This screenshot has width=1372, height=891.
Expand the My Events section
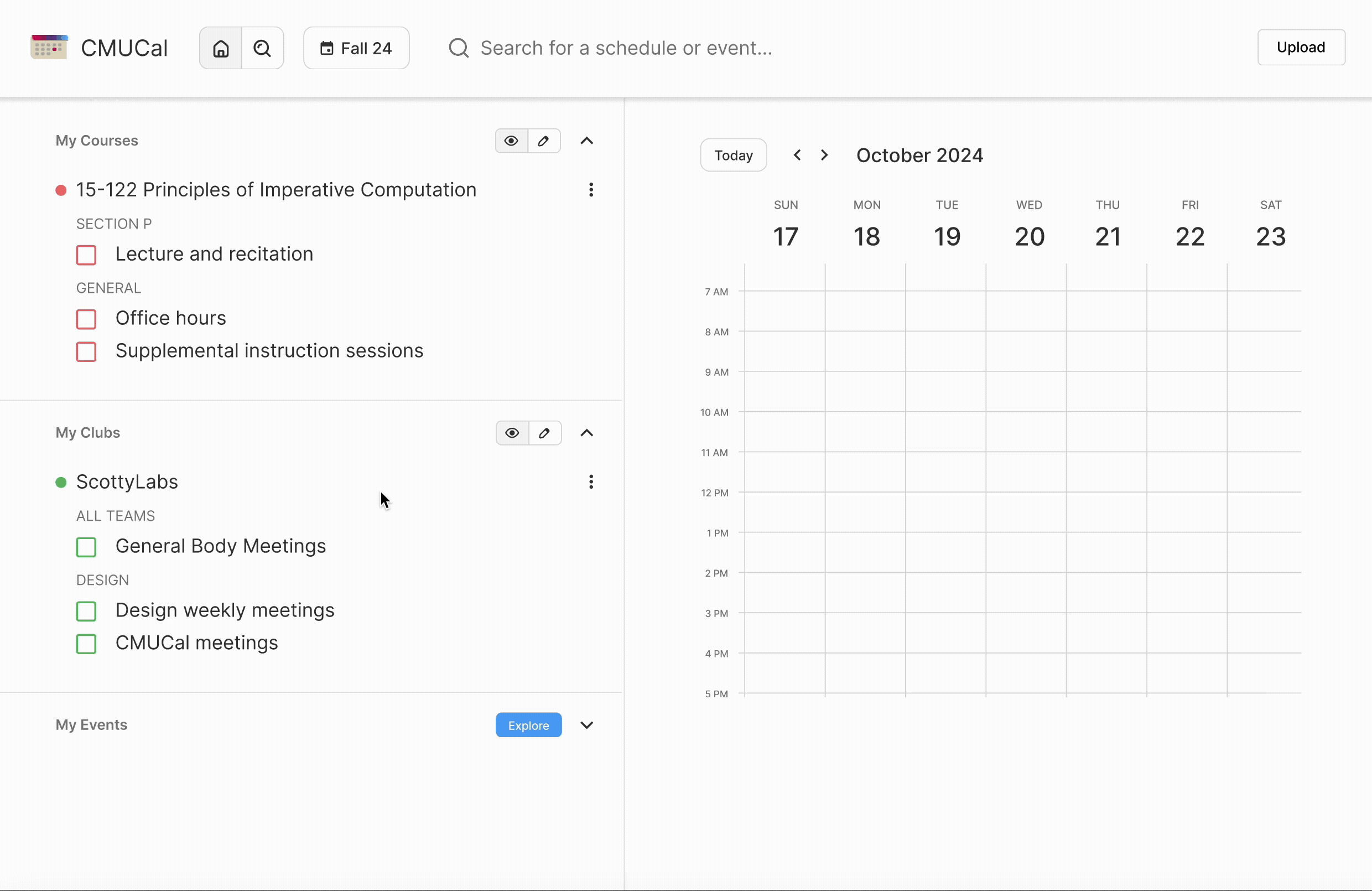point(587,726)
